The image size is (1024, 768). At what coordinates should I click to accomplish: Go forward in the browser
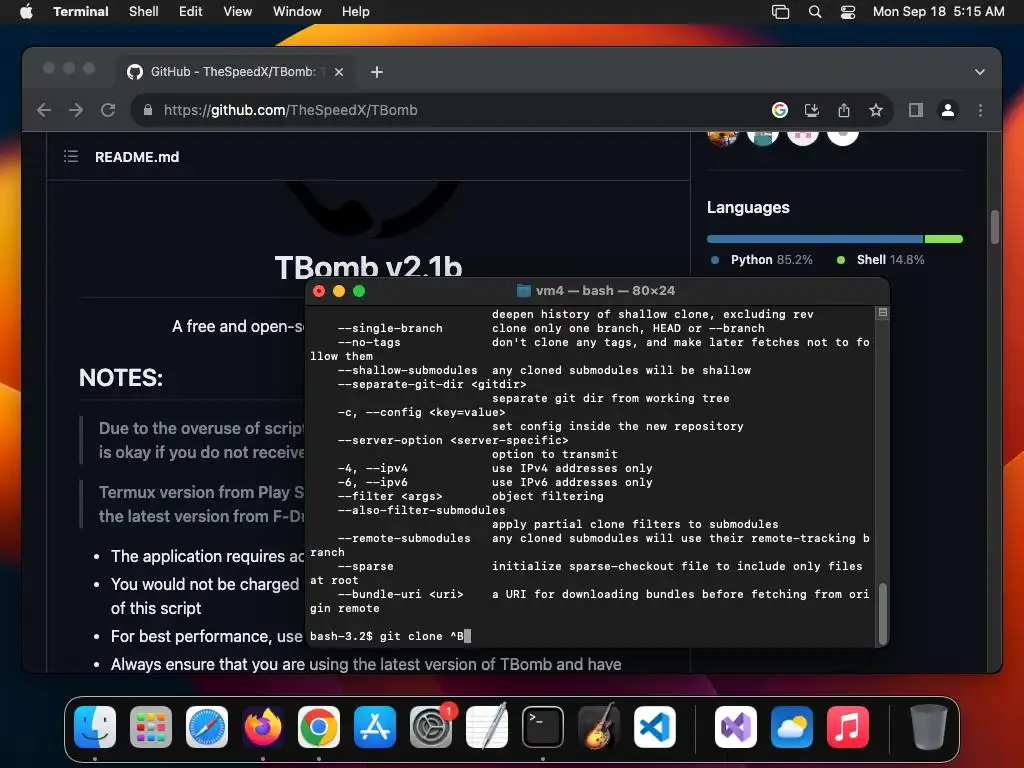pyautogui.click(x=76, y=110)
